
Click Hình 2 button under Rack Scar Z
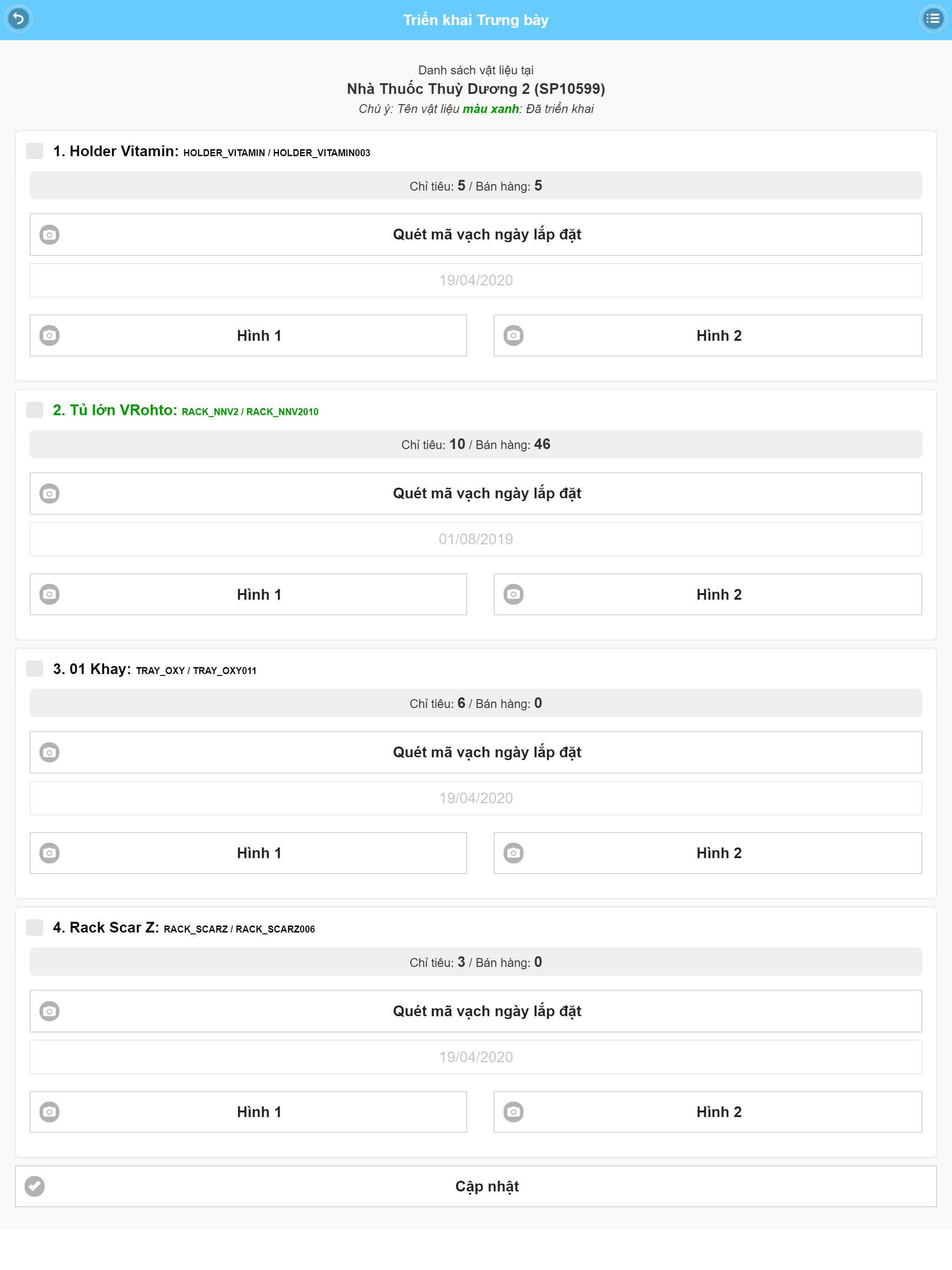point(707,1111)
